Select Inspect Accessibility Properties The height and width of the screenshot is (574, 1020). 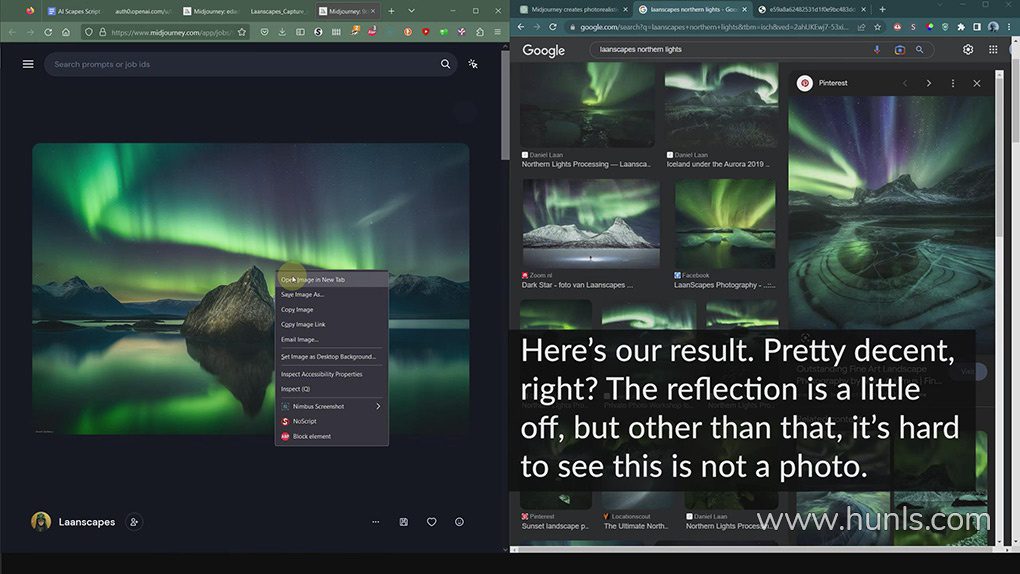(x=332, y=374)
